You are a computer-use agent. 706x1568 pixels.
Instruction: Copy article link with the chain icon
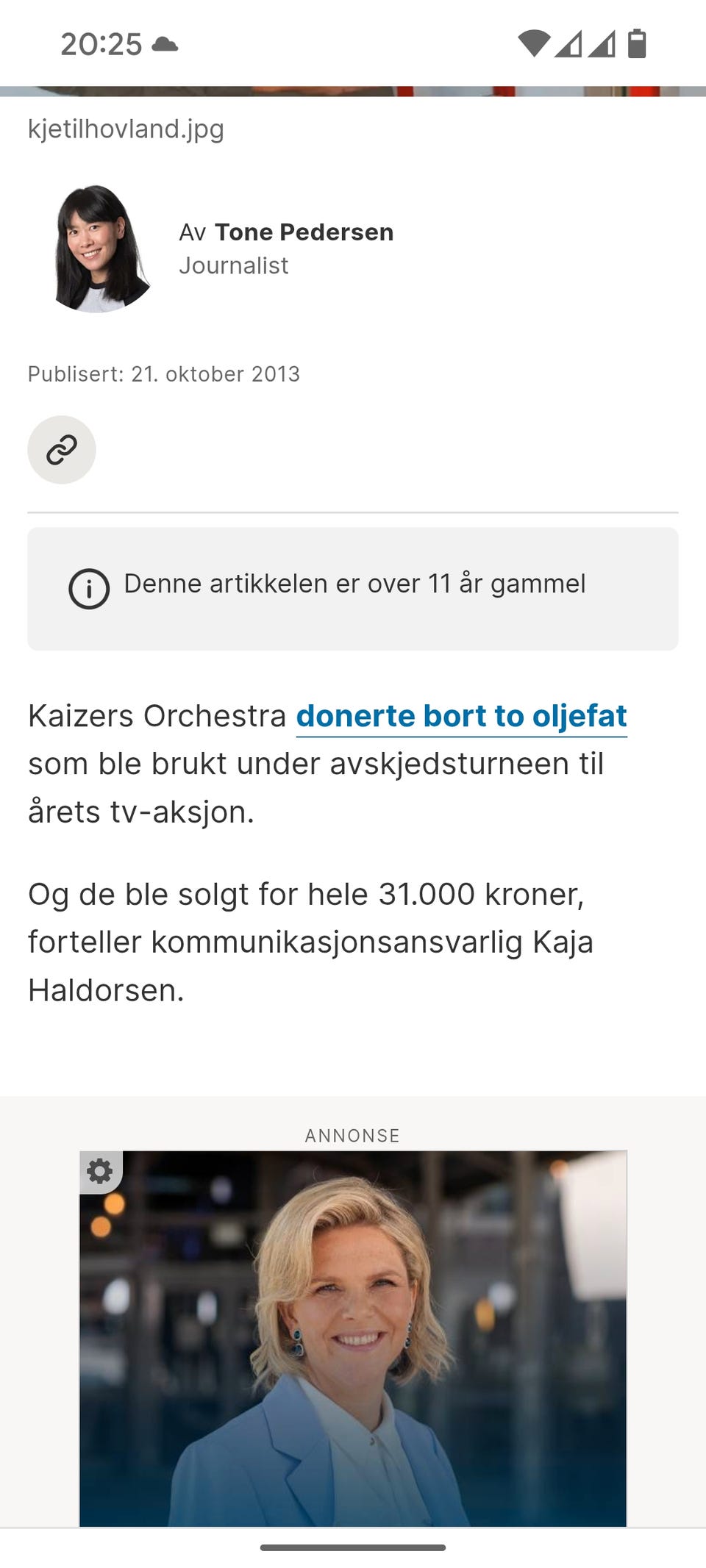[x=62, y=450]
